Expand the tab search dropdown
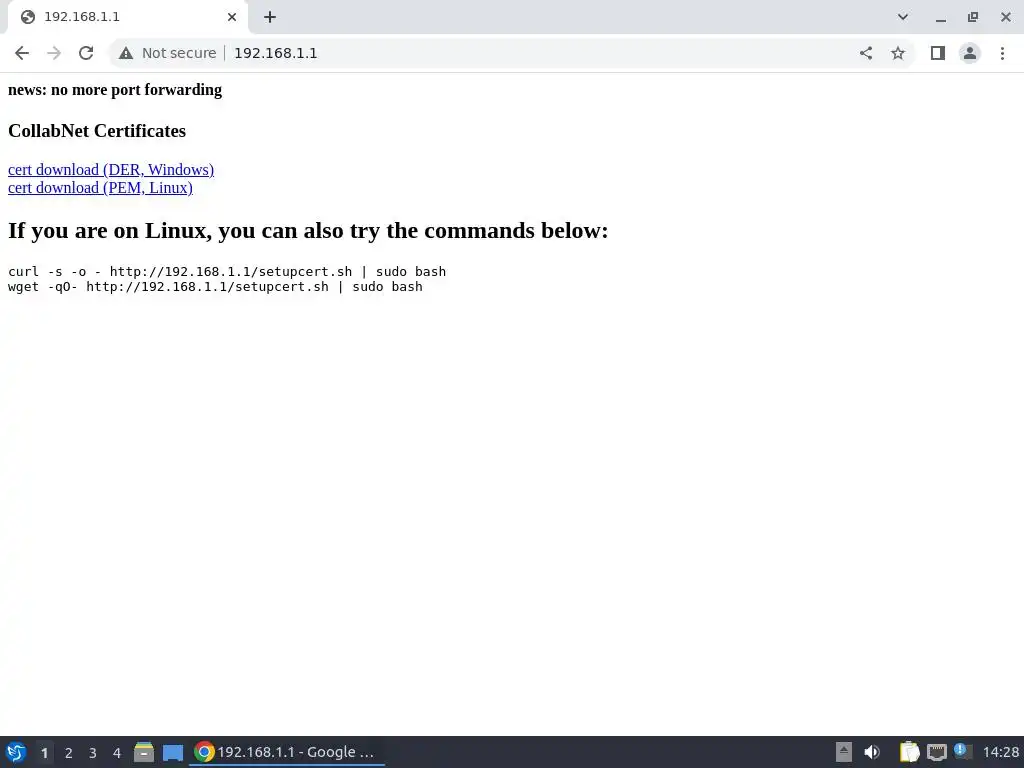The height and width of the screenshot is (768, 1024). click(x=903, y=17)
